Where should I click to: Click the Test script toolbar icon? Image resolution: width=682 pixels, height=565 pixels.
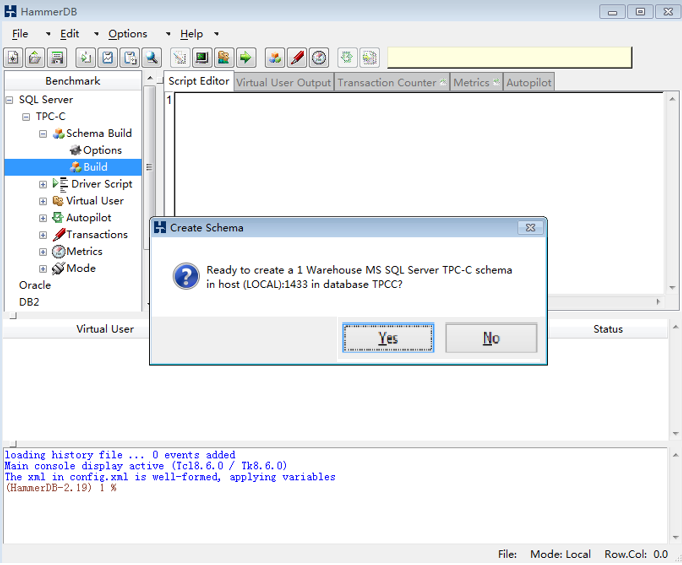coord(180,57)
